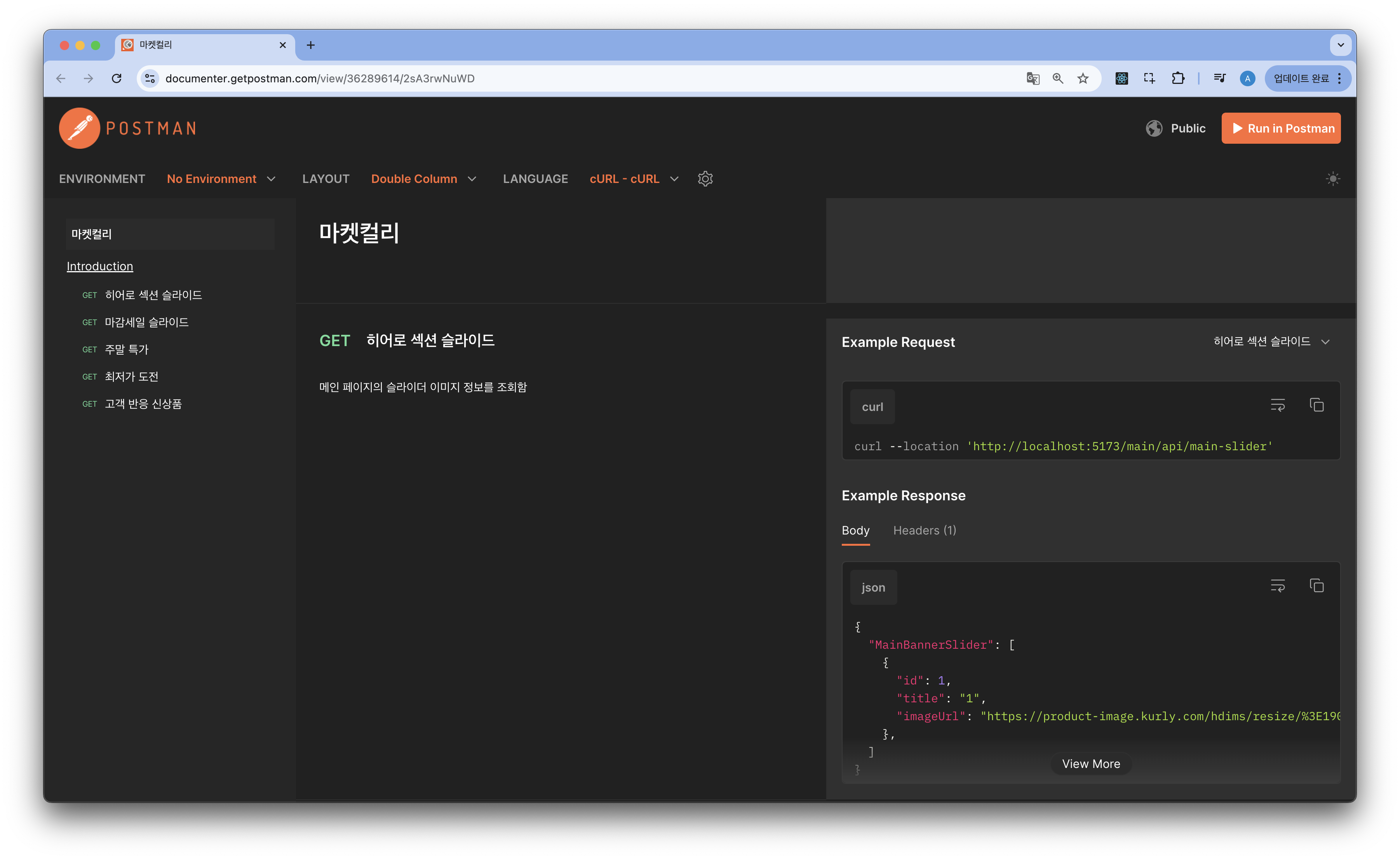Open example selector 히어로 섹션 슬라이드 dropdown

click(x=1271, y=341)
